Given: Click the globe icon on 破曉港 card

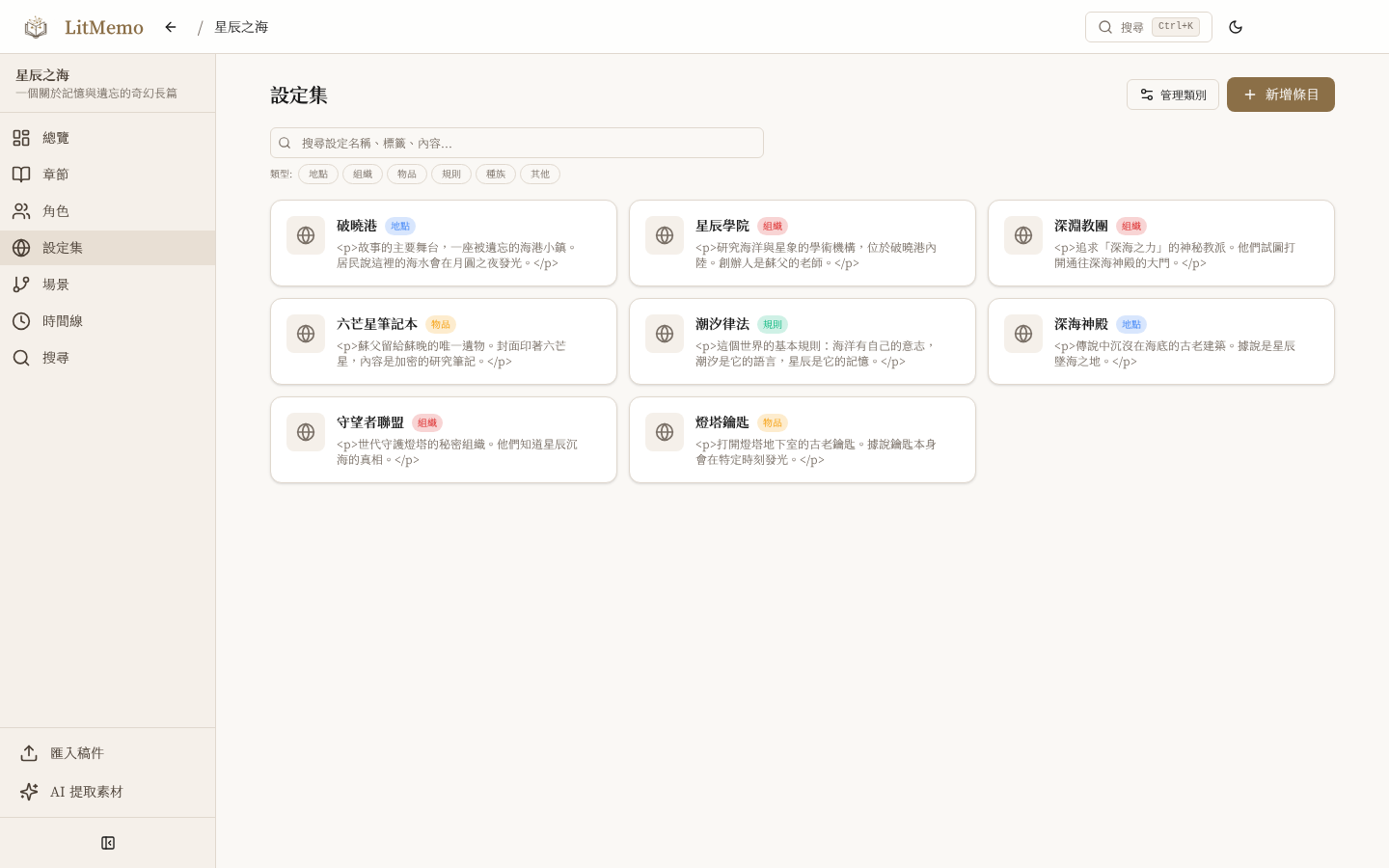Looking at the screenshot, I should pos(306,235).
